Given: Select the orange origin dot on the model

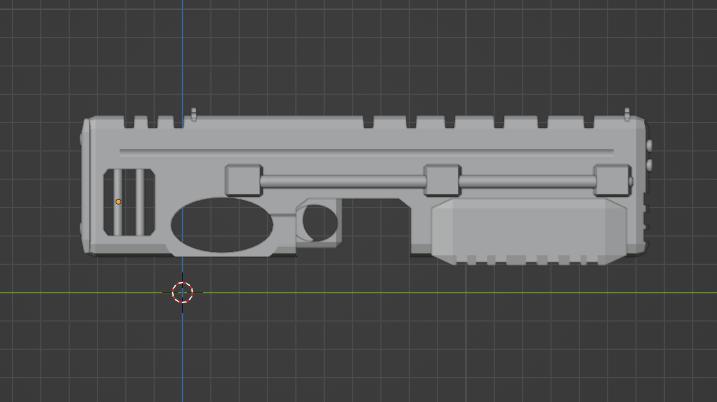Looking at the screenshot, I should [118, 202].
